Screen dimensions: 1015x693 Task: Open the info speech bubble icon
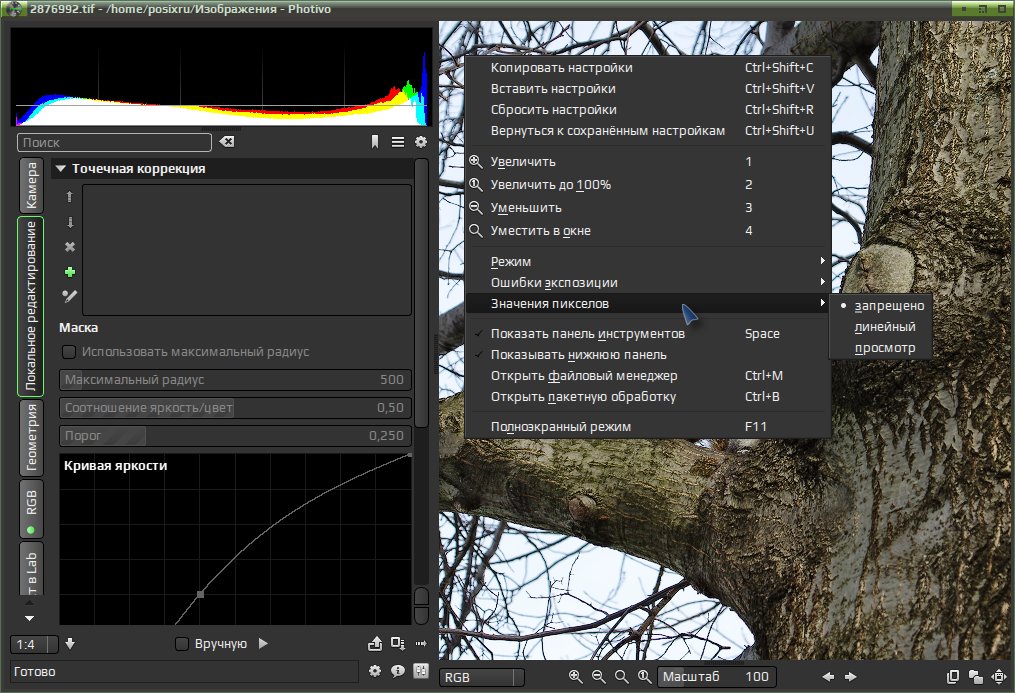point(398,671)
